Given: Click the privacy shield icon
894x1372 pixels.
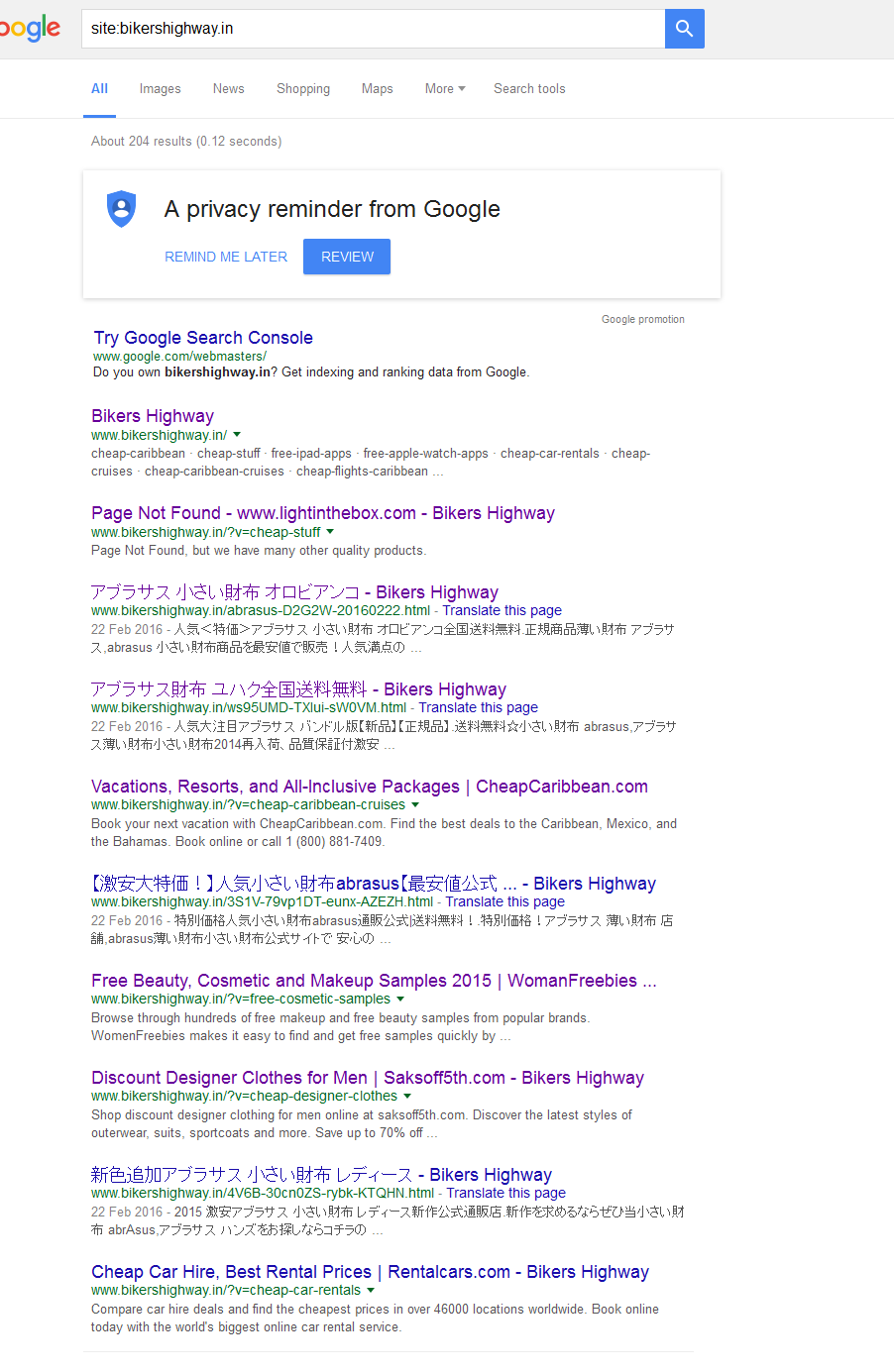Looking at the screenshot, I should click(121, 209).
